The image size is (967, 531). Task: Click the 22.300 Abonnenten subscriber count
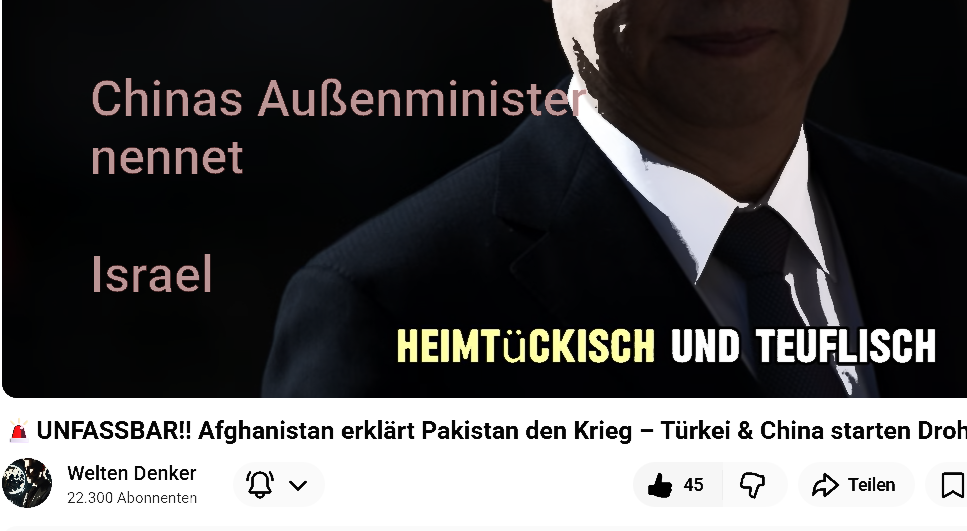coord(132,498)
